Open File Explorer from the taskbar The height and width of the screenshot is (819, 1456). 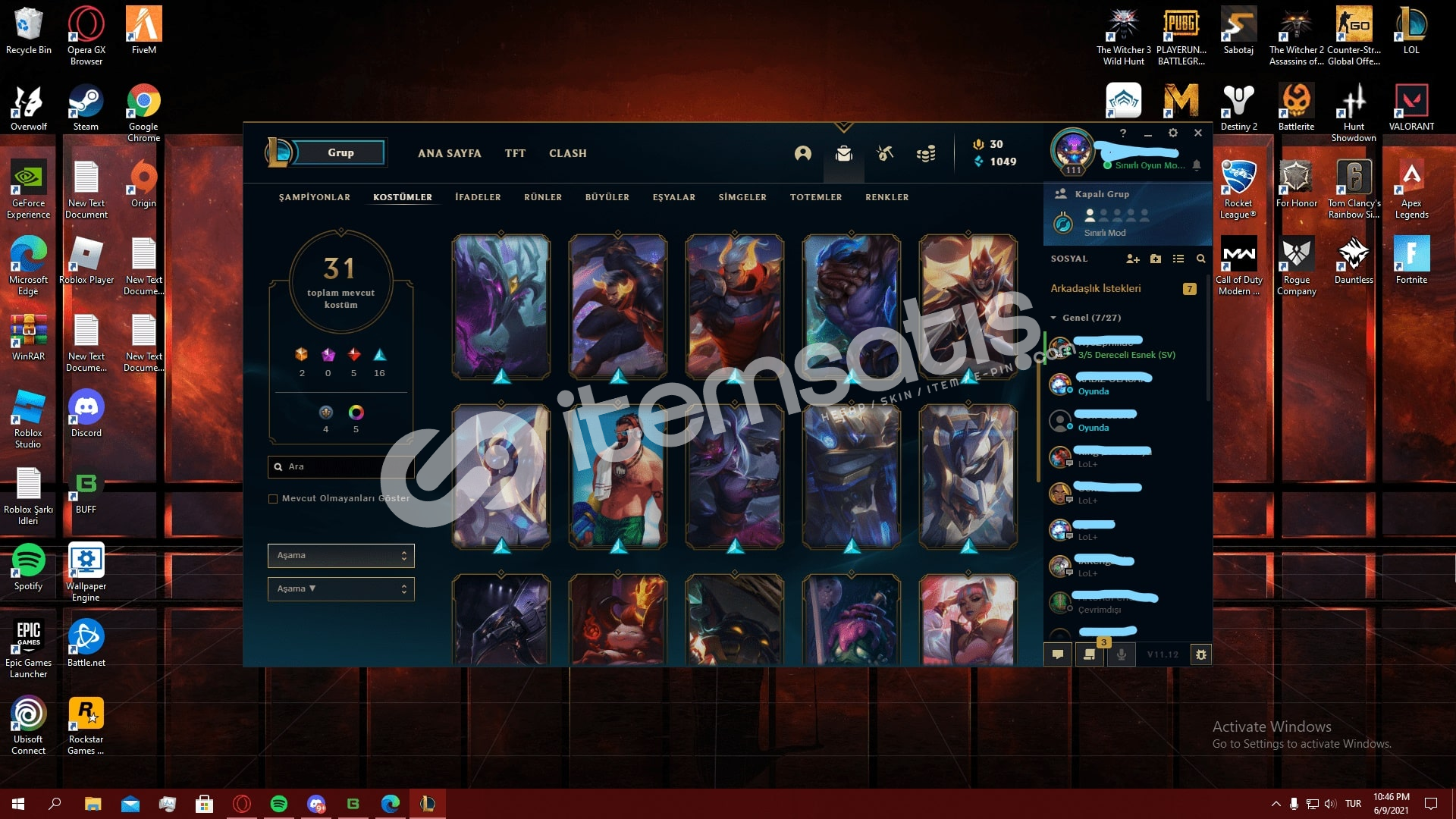pos(93,804)
